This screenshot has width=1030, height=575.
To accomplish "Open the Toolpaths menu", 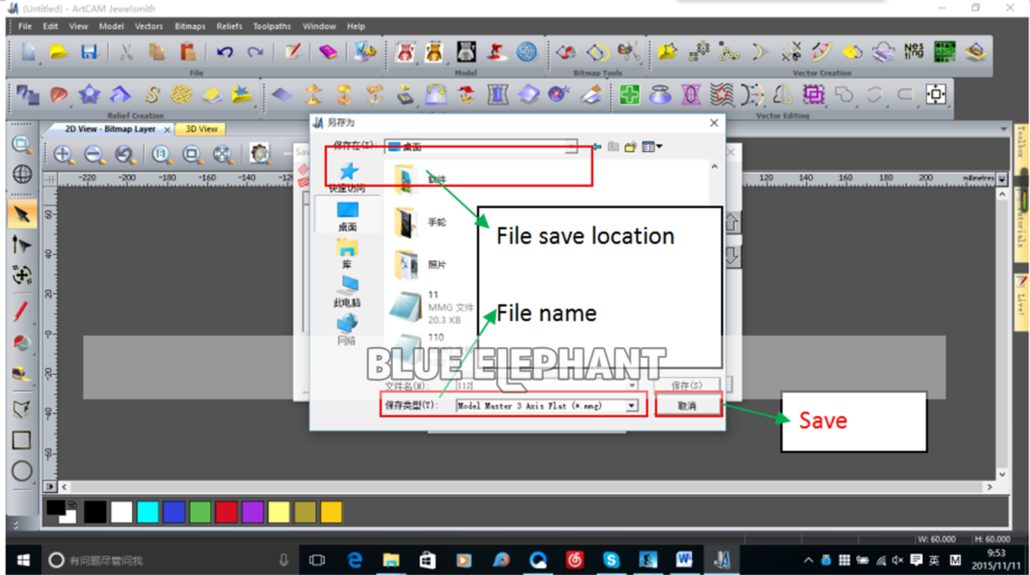I will (x=272, y=26).
